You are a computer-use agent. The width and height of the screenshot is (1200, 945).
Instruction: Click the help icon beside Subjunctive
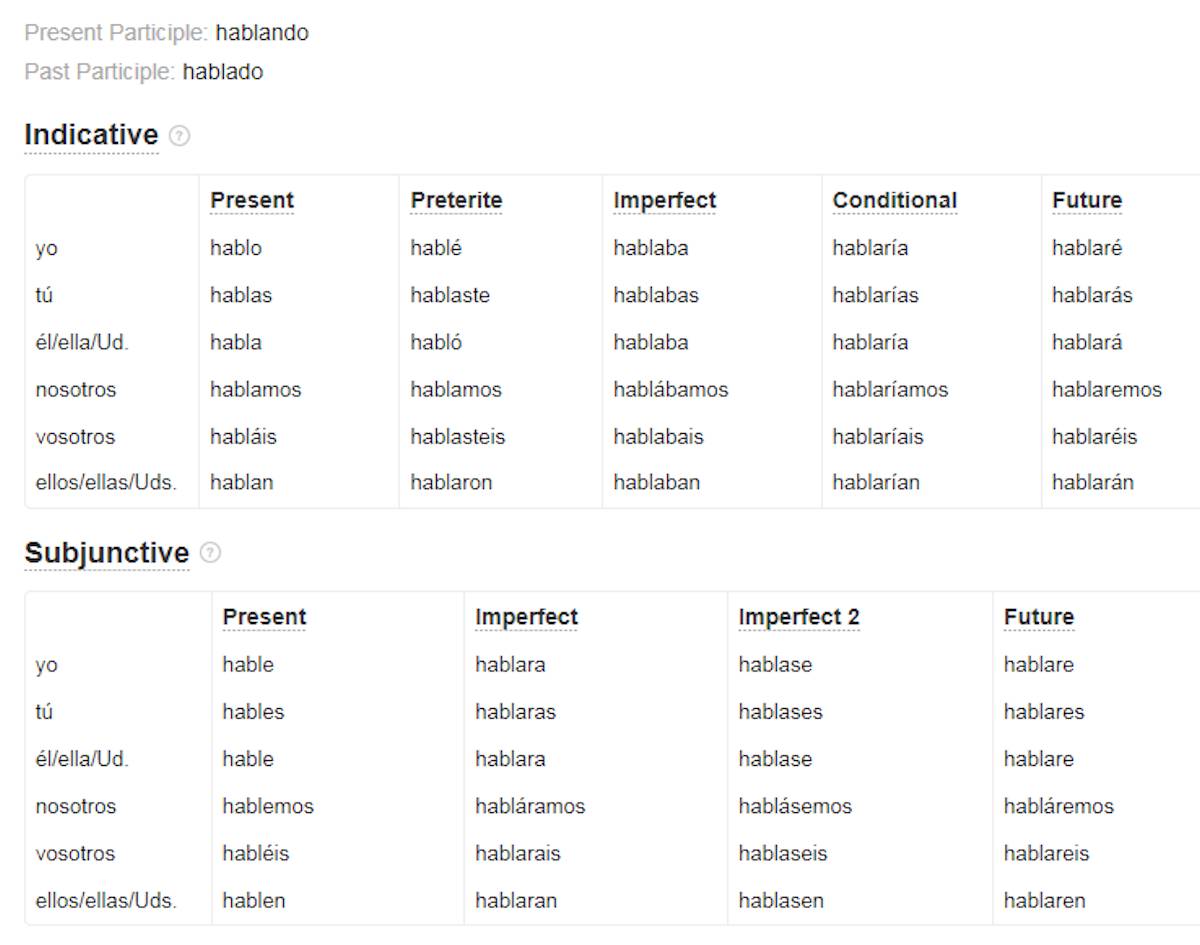[x=210, y=553]
